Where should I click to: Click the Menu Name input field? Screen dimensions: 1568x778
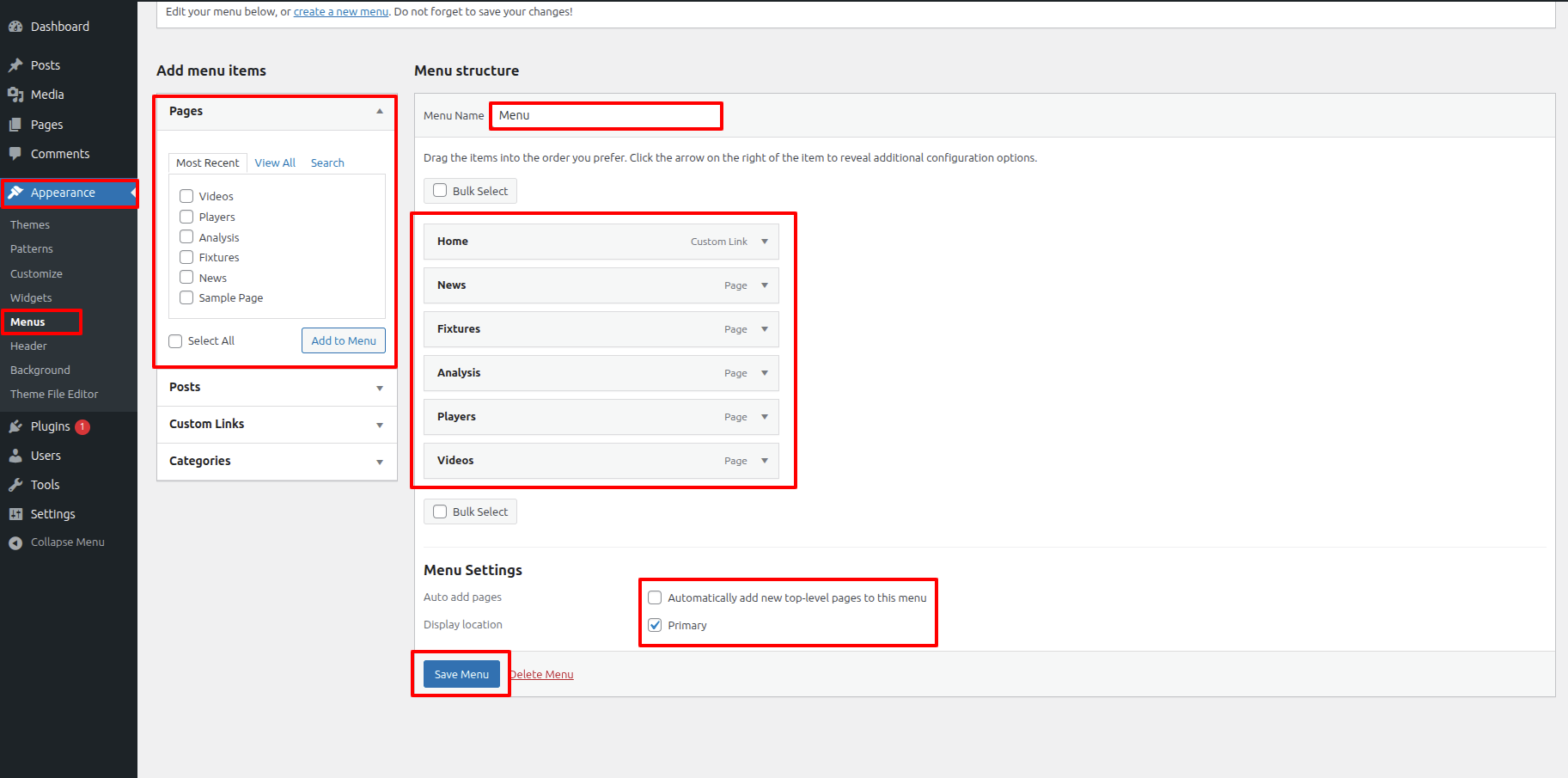[x=606, y=115]
